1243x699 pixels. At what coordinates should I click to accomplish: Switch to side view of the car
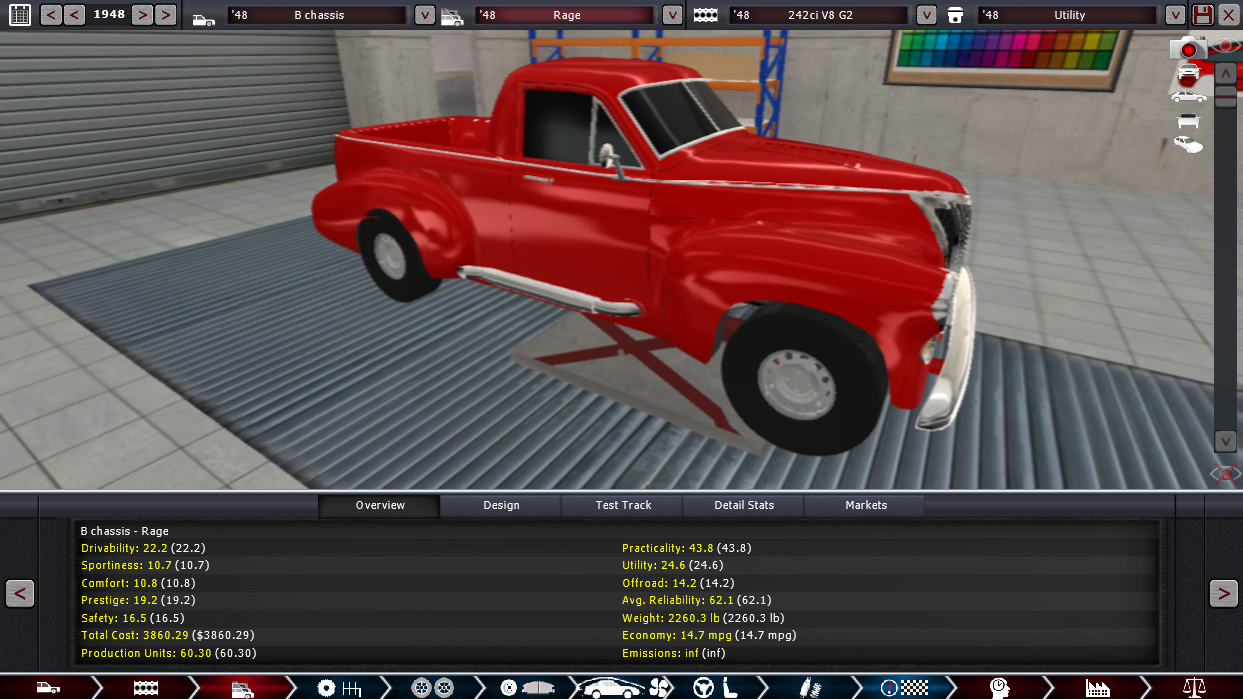[x=1188, y=97]
